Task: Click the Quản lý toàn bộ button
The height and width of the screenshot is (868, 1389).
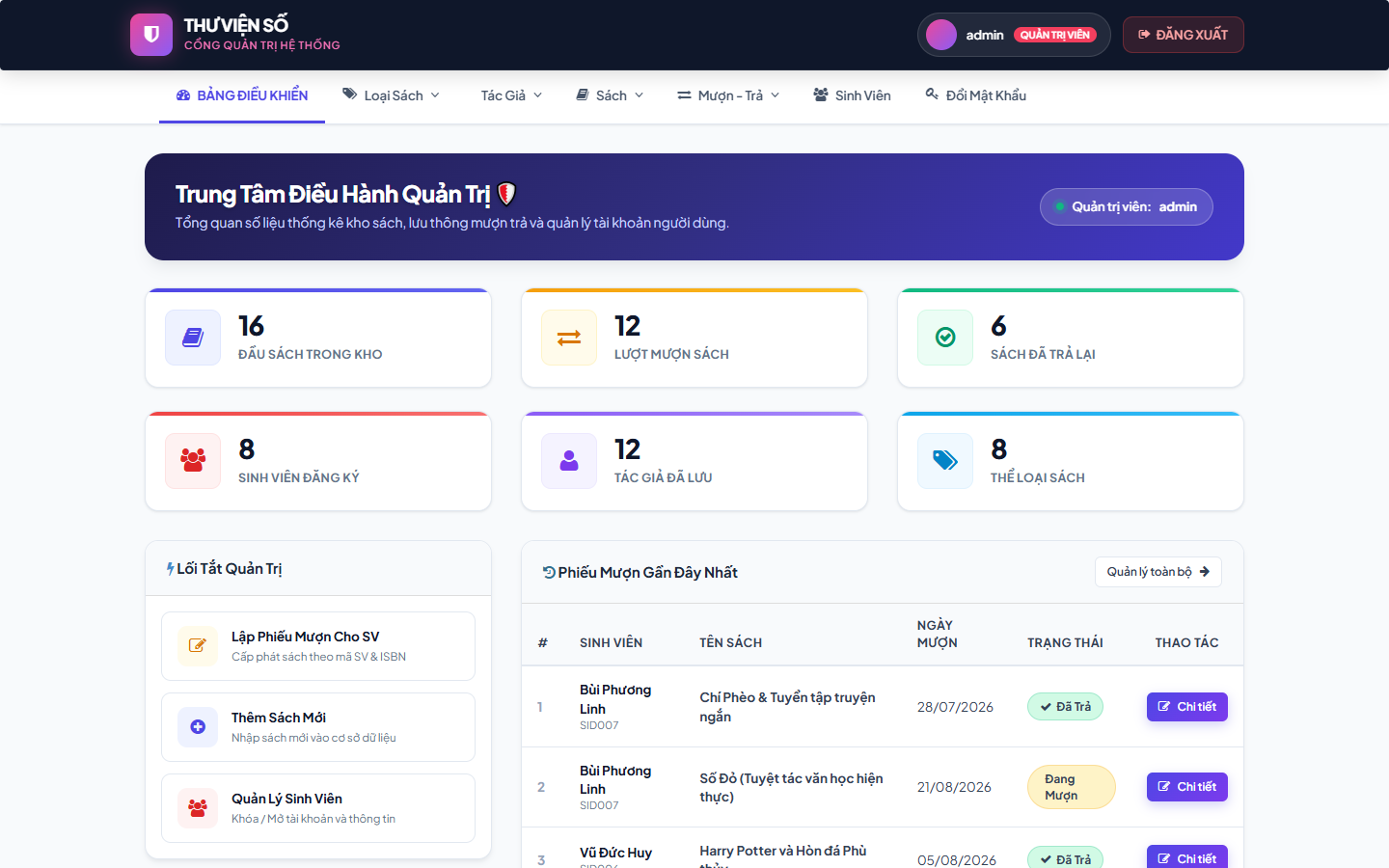Action: coord(1158,572)
